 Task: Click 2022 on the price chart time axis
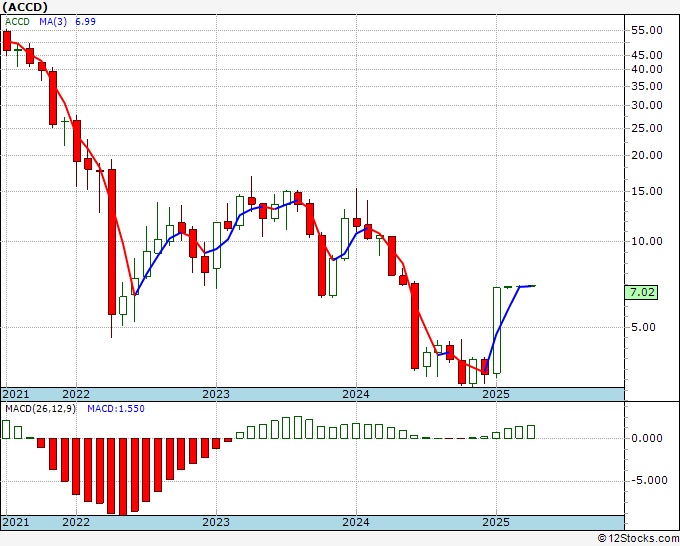coord(76,394)
